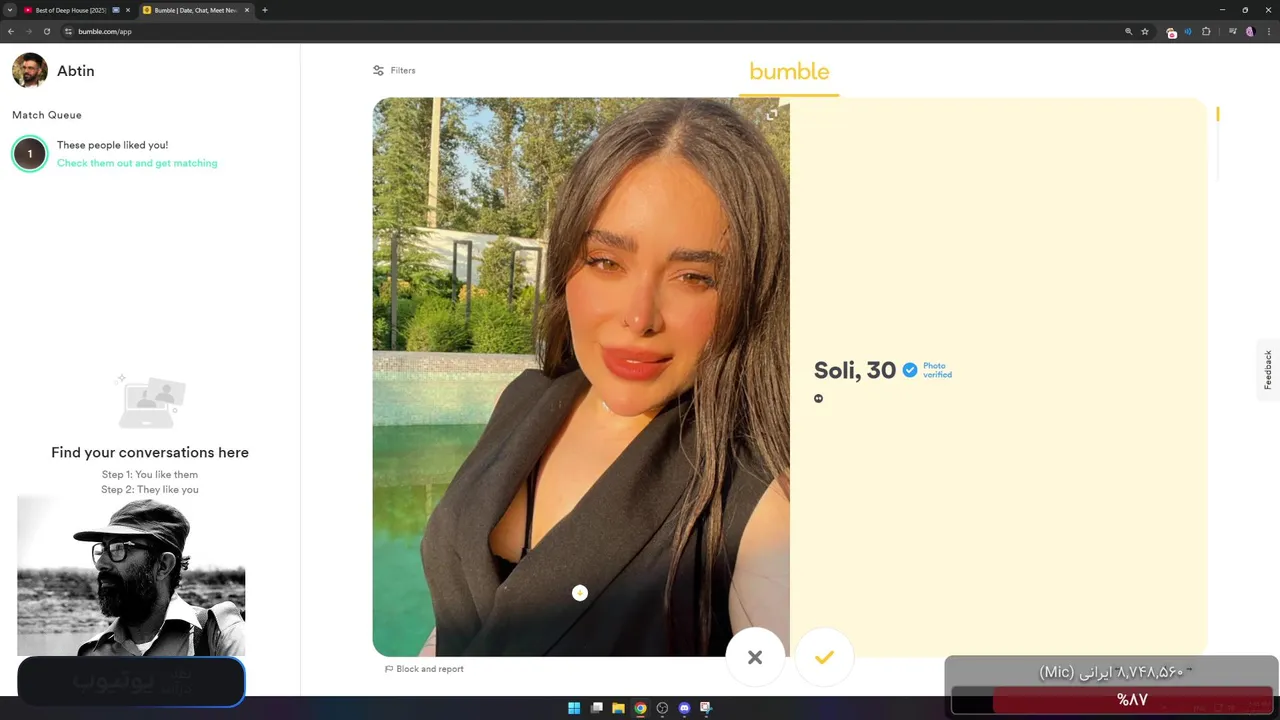The height and width of the screenshot is (720, 1280).
Task: Click the Find your conversations here heading
Action: point(150,453)
